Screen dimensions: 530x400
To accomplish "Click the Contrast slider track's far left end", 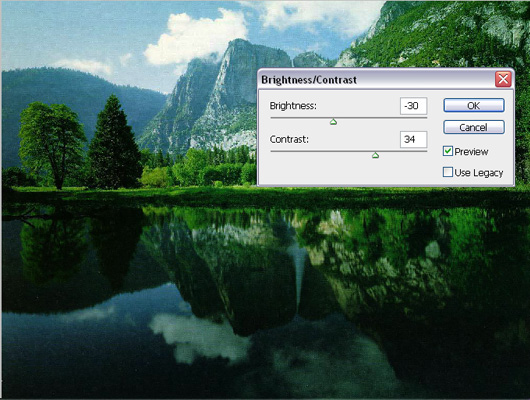I will pyautogui.click(x=272, y=151).
